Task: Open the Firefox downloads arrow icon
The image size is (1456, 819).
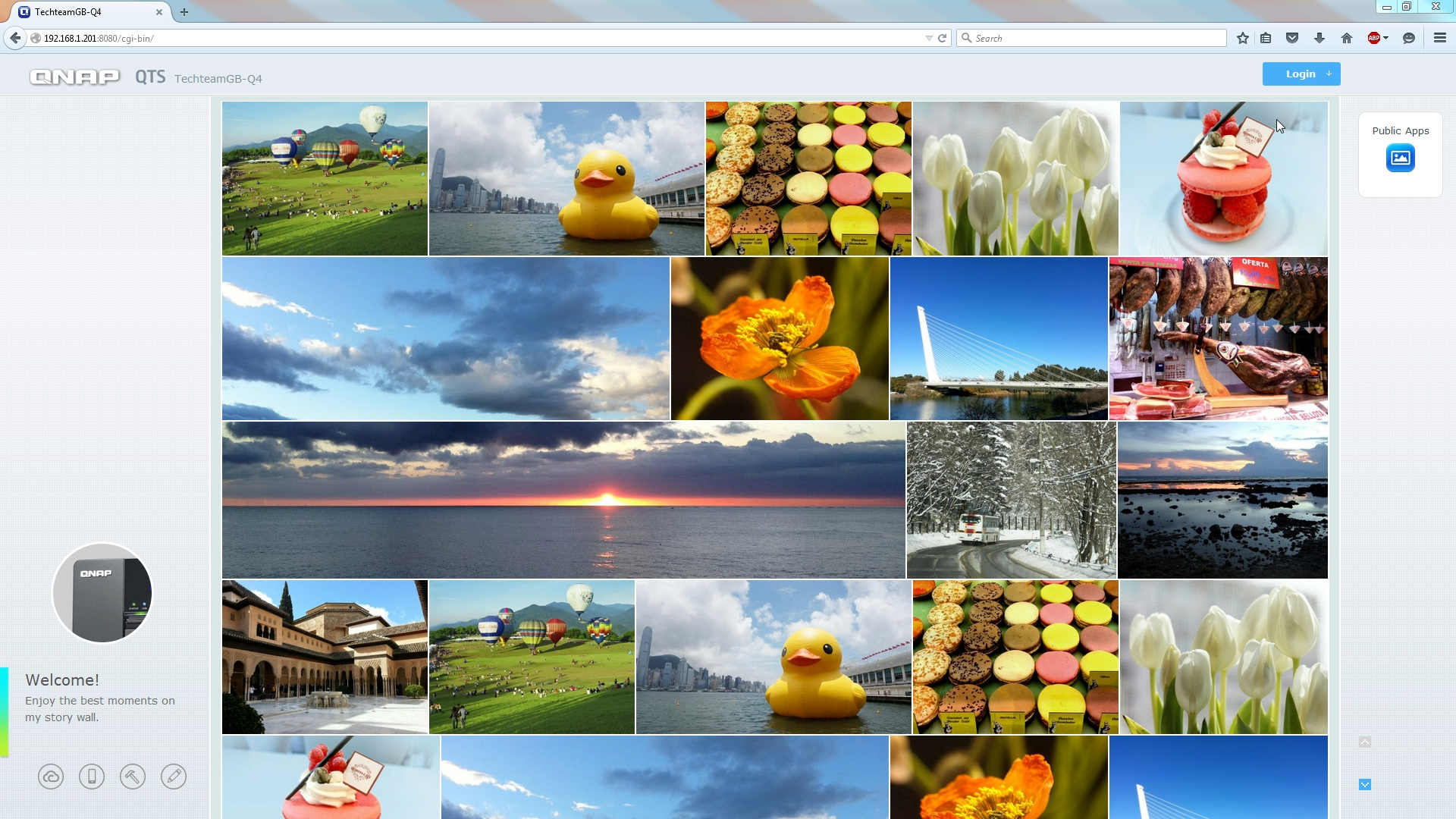Action: tap(1319, 38)
